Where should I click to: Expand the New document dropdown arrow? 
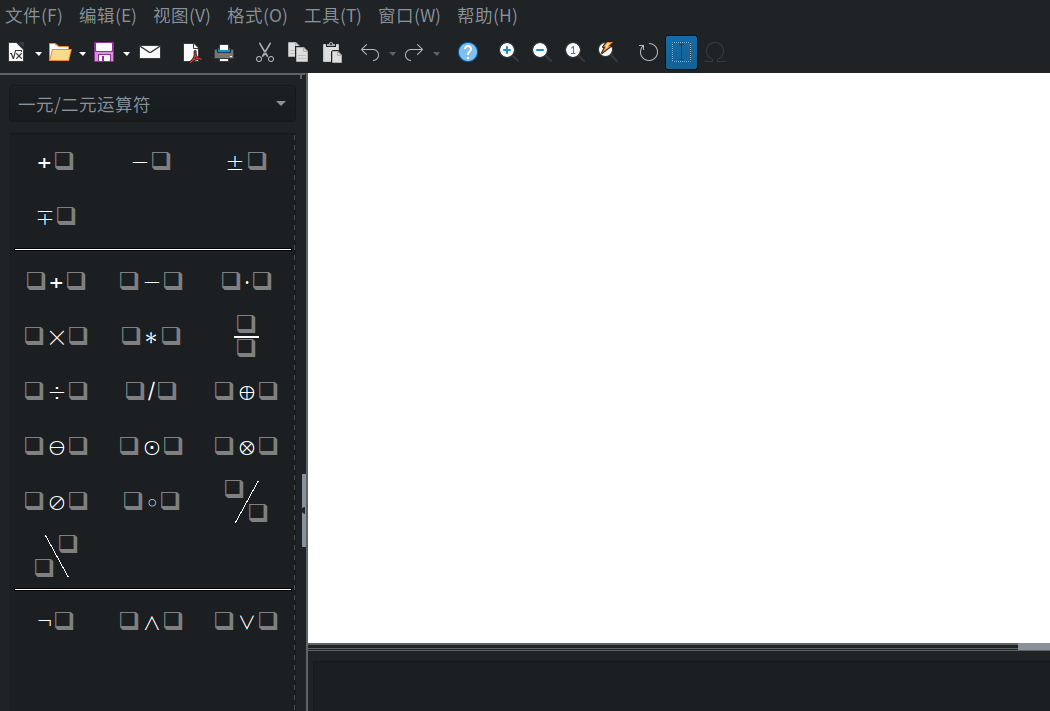[x=38, y=52]
